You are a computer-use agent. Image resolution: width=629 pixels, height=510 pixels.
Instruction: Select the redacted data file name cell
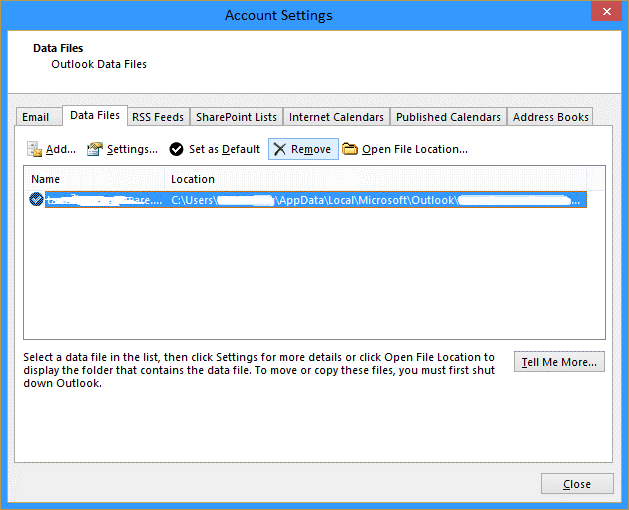pyautogui.click(x=105, y=200)
